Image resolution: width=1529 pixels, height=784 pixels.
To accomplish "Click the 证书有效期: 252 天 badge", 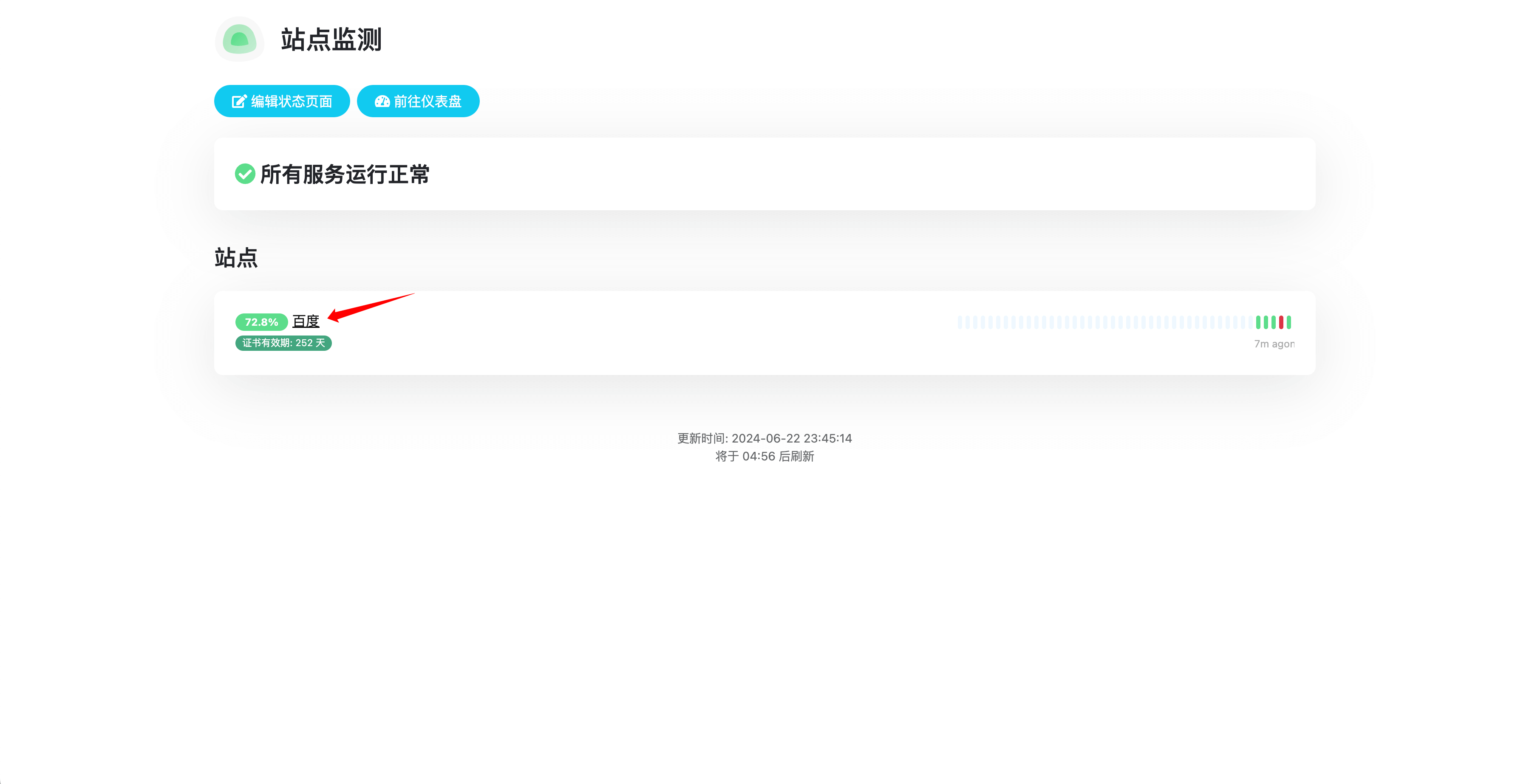I will (283, 343).
